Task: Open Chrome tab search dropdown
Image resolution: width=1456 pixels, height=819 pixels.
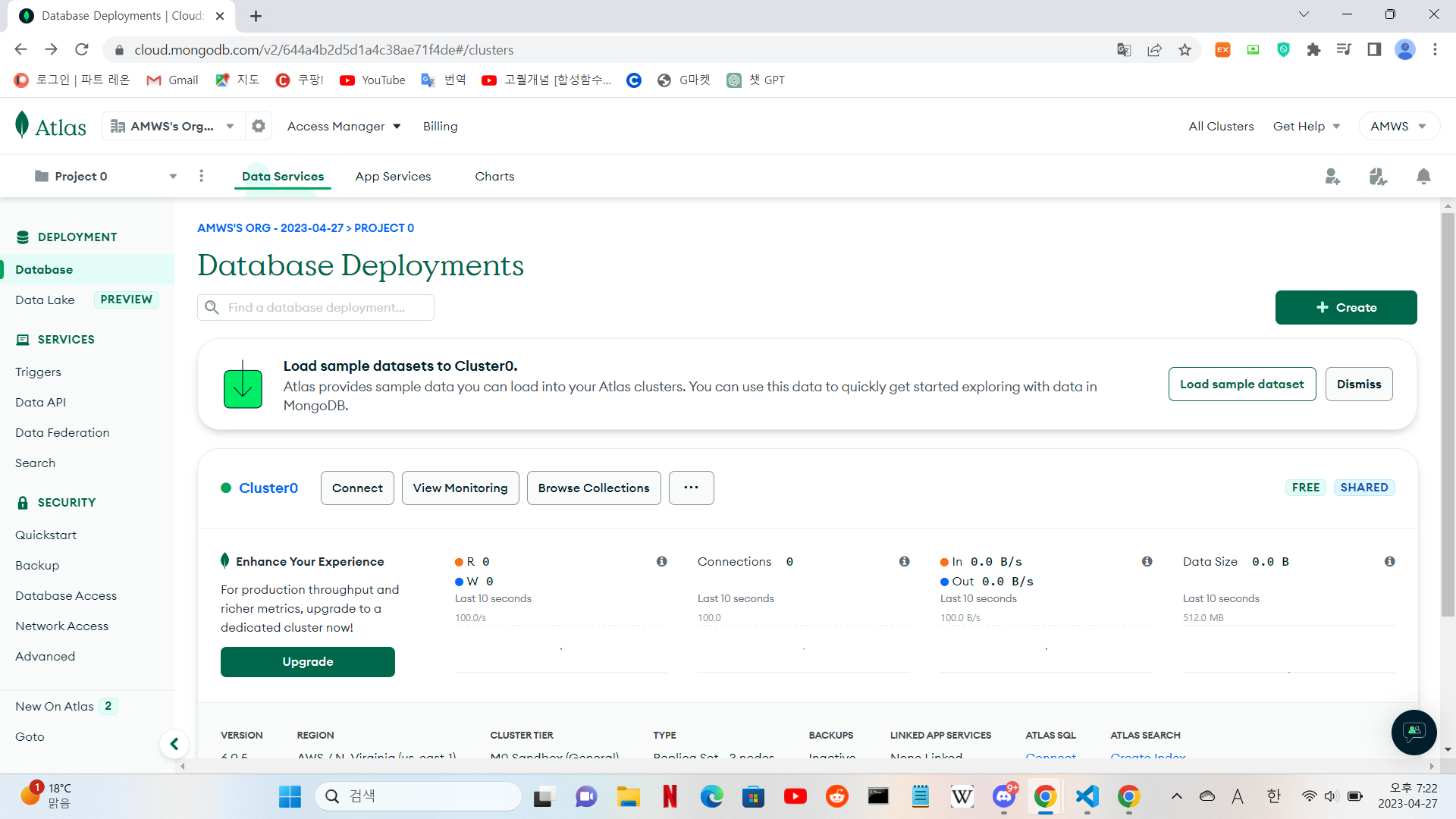Action: [1304, 15]
